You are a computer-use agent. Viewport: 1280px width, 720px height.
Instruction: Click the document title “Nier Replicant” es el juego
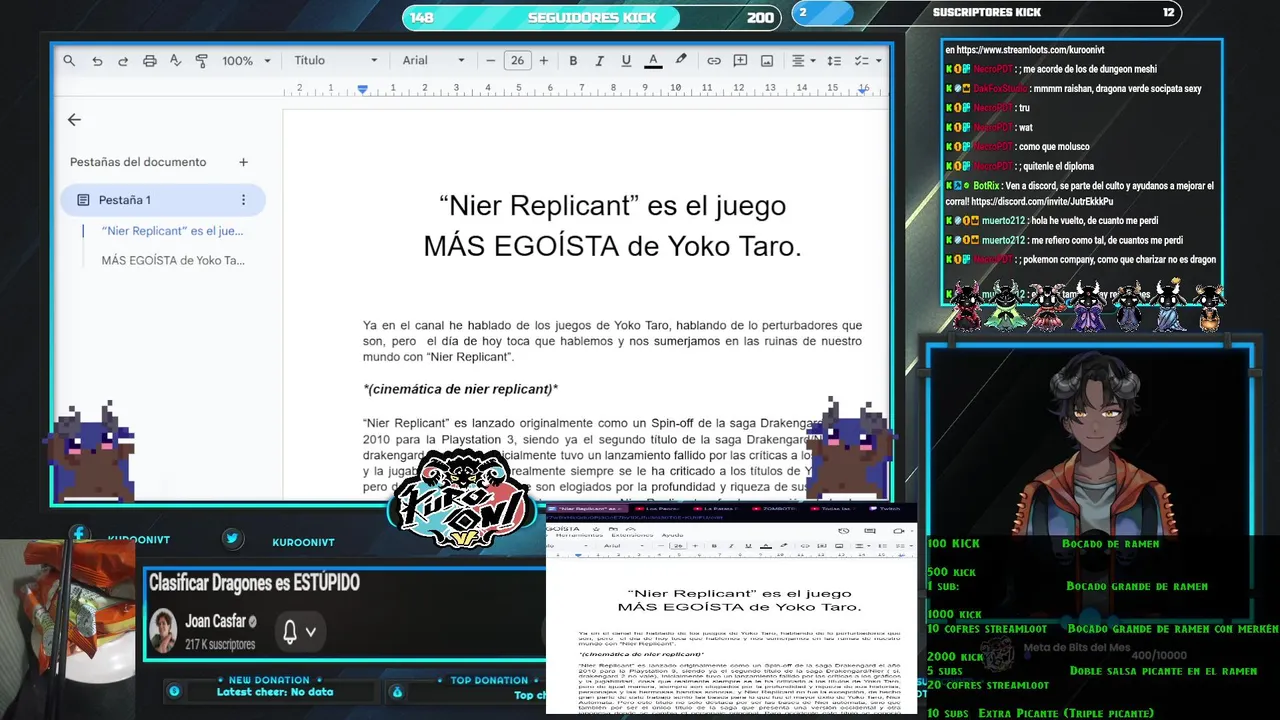click(612, 206)
